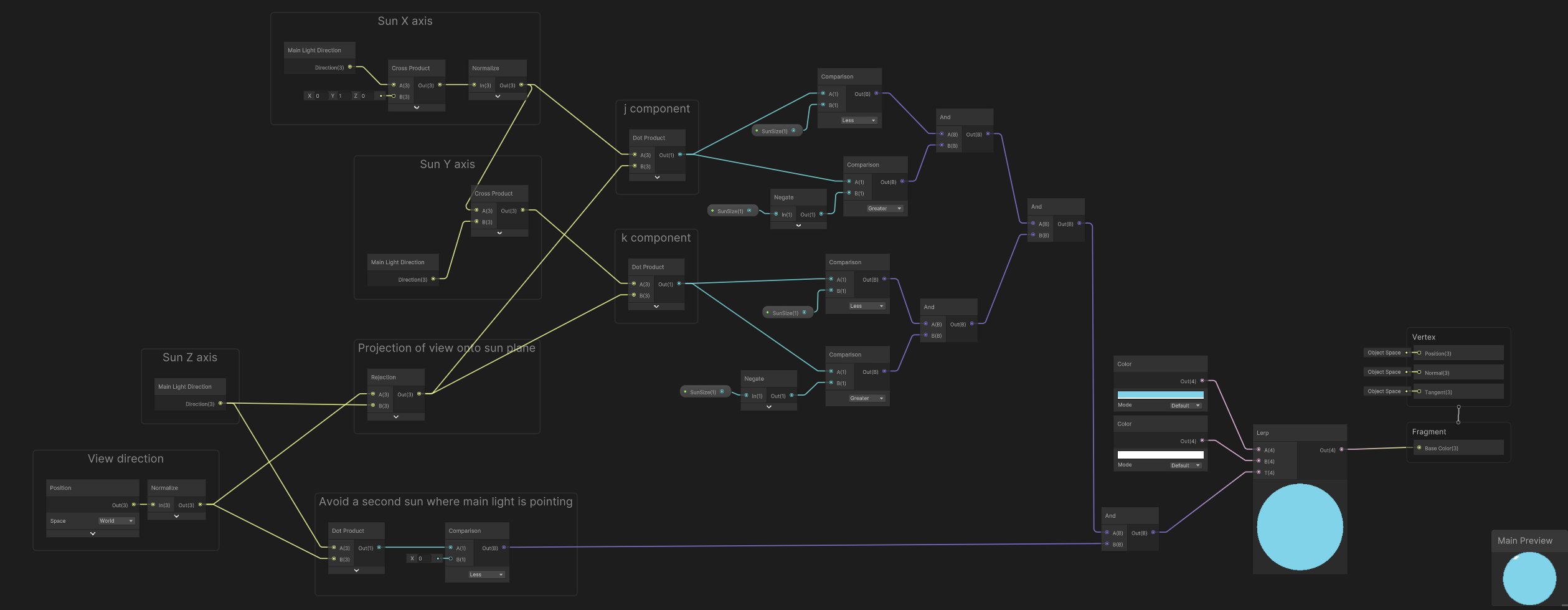Select the Main Preview panel header
1568x610 pixels.
tap(1525, 540)
